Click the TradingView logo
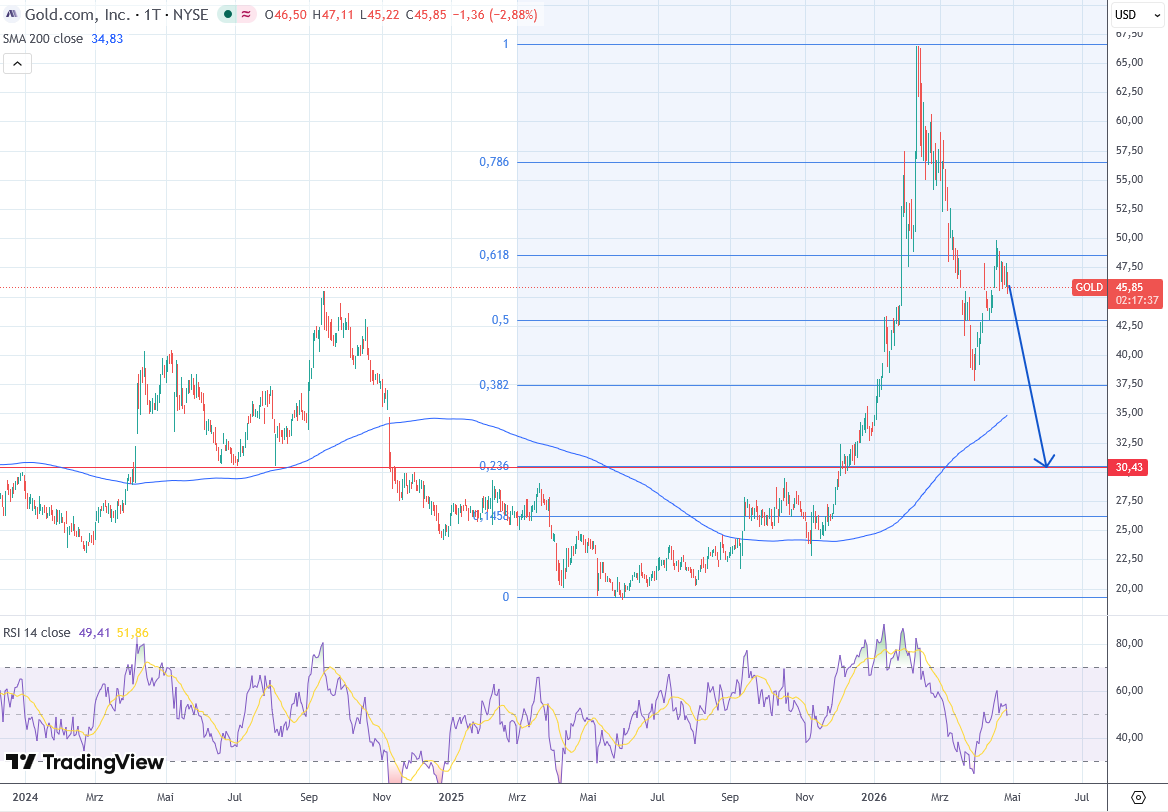Image resolution: width=1168 pixels, height=812 pixels. tap(84, 763)
